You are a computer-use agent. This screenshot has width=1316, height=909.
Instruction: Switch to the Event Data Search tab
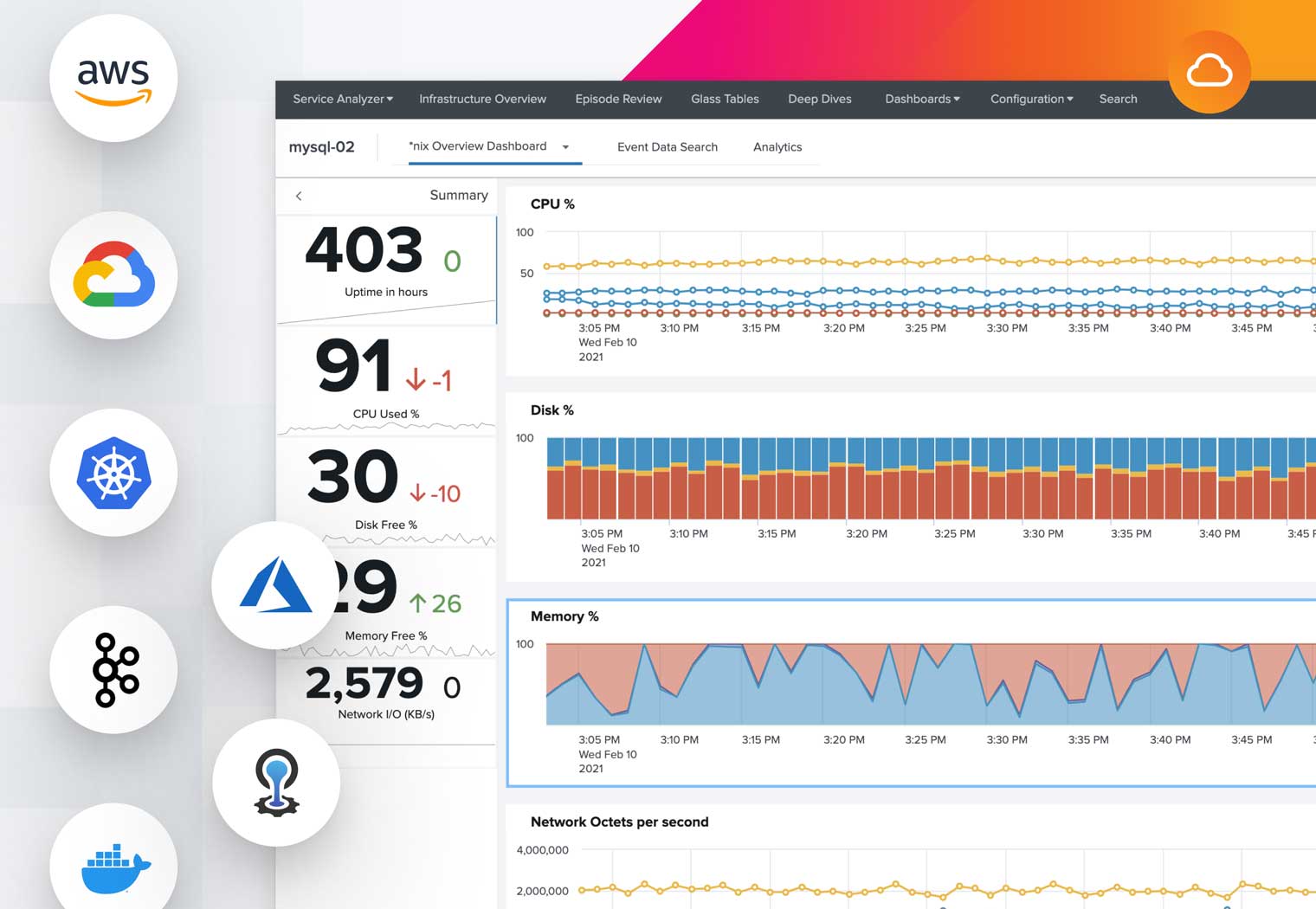pyautogui.click(x=667, y=147)
